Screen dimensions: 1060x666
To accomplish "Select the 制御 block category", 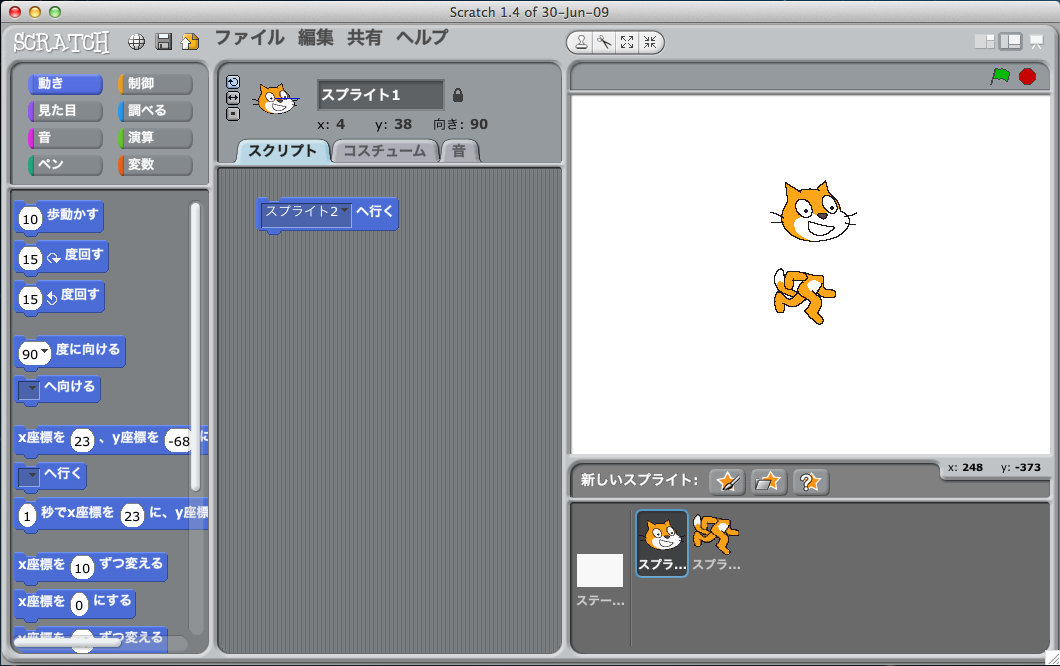I will 155,83.
